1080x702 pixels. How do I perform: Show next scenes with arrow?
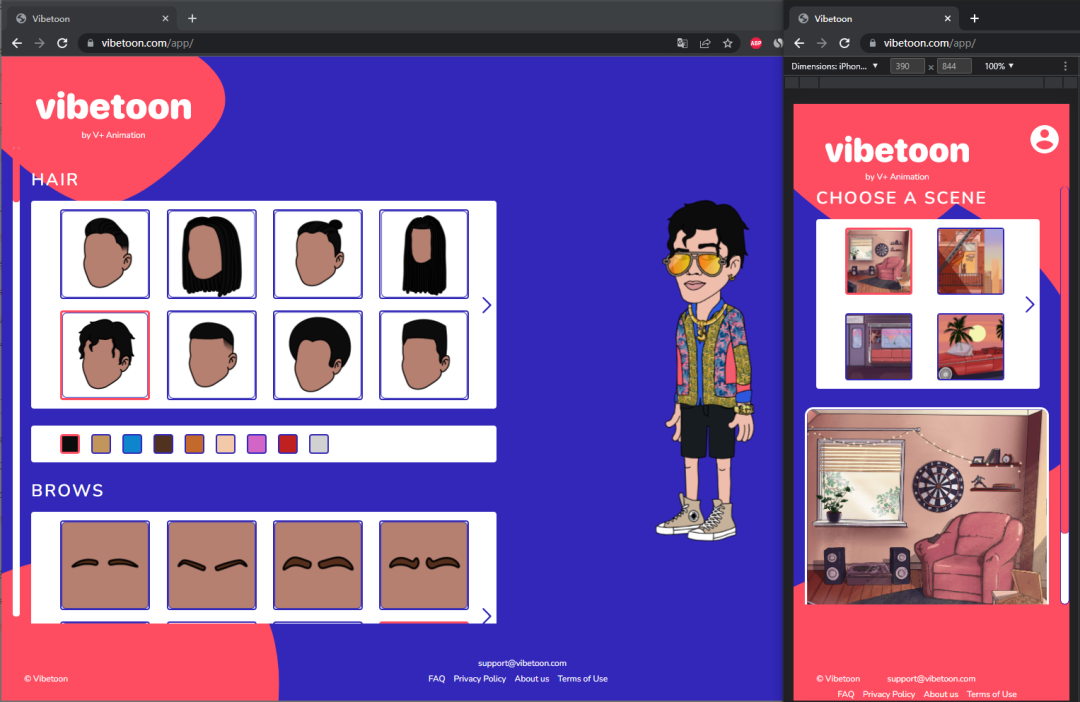(1029, 304)
